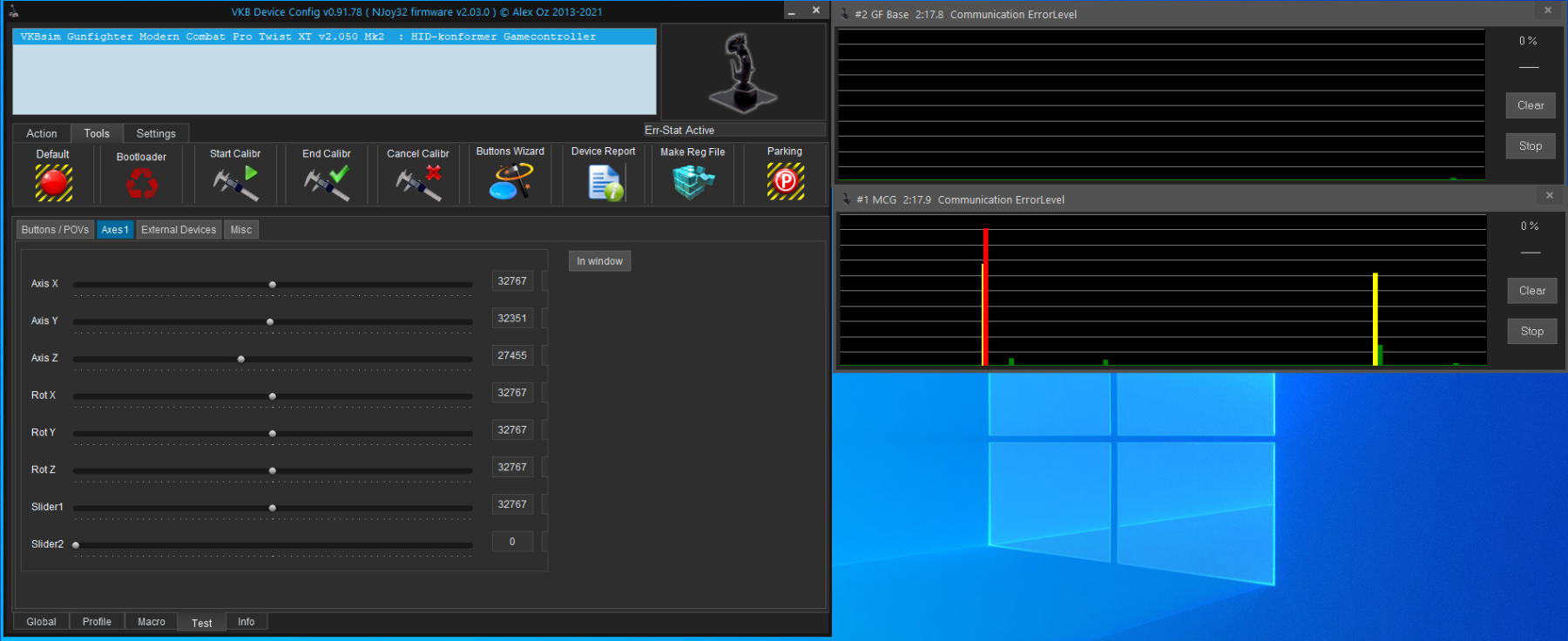Click the pin icon in the #2 GF Base title
The image size is (1568, 641).
click(x=844, y=14)
